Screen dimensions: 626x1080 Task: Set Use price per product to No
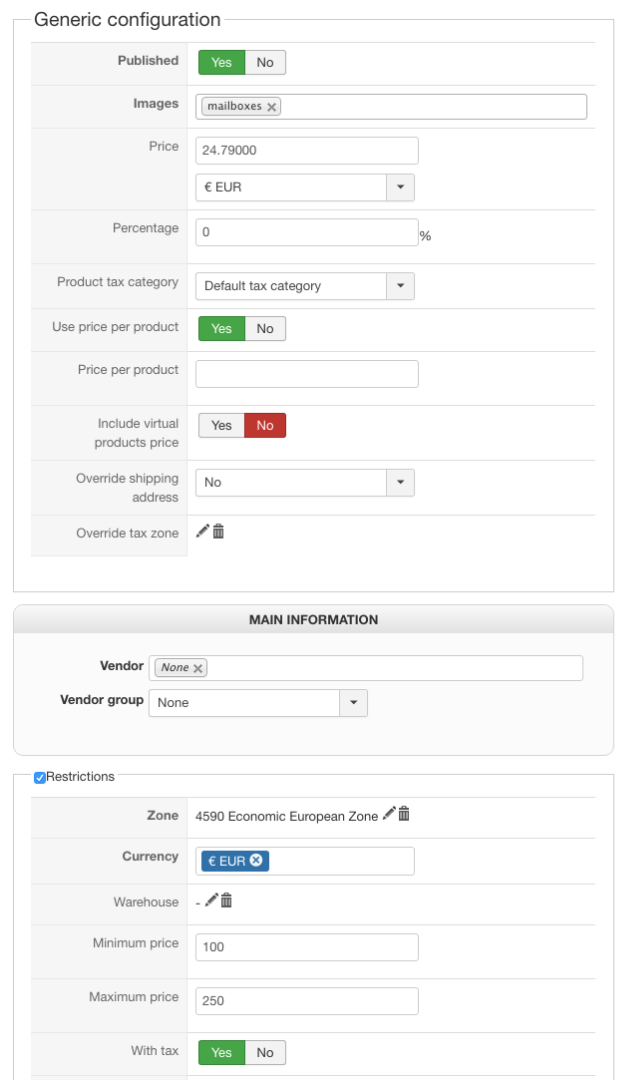(265, 328)
